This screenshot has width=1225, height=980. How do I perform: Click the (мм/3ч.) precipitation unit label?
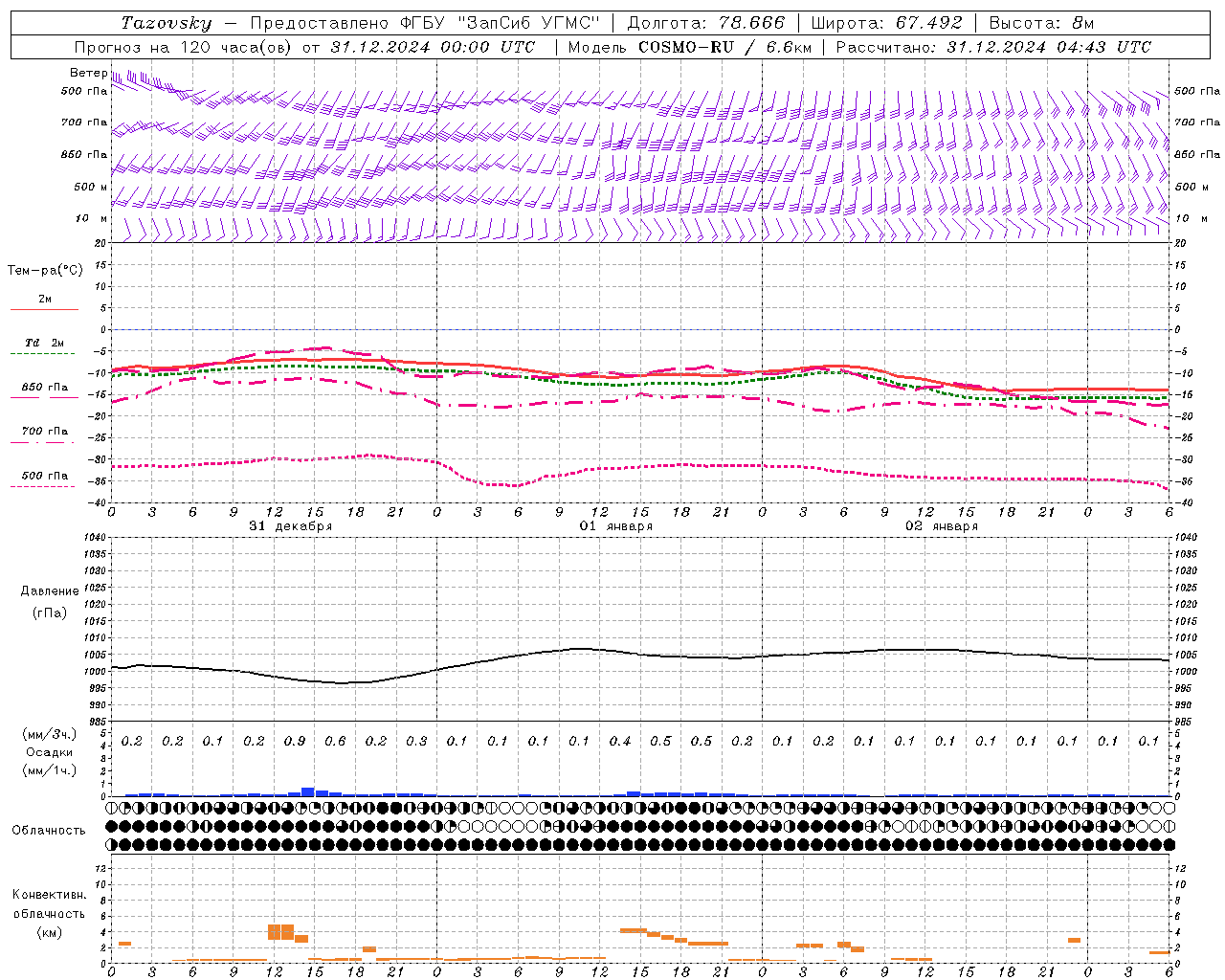pyautogui.click(x=50, y=735)
